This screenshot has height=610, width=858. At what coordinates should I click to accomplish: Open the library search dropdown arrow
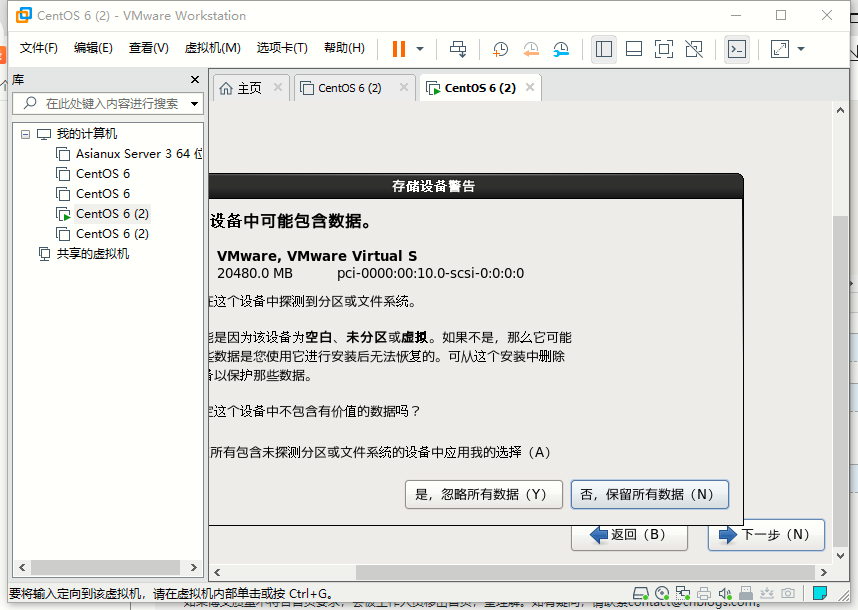click(194, 103)
